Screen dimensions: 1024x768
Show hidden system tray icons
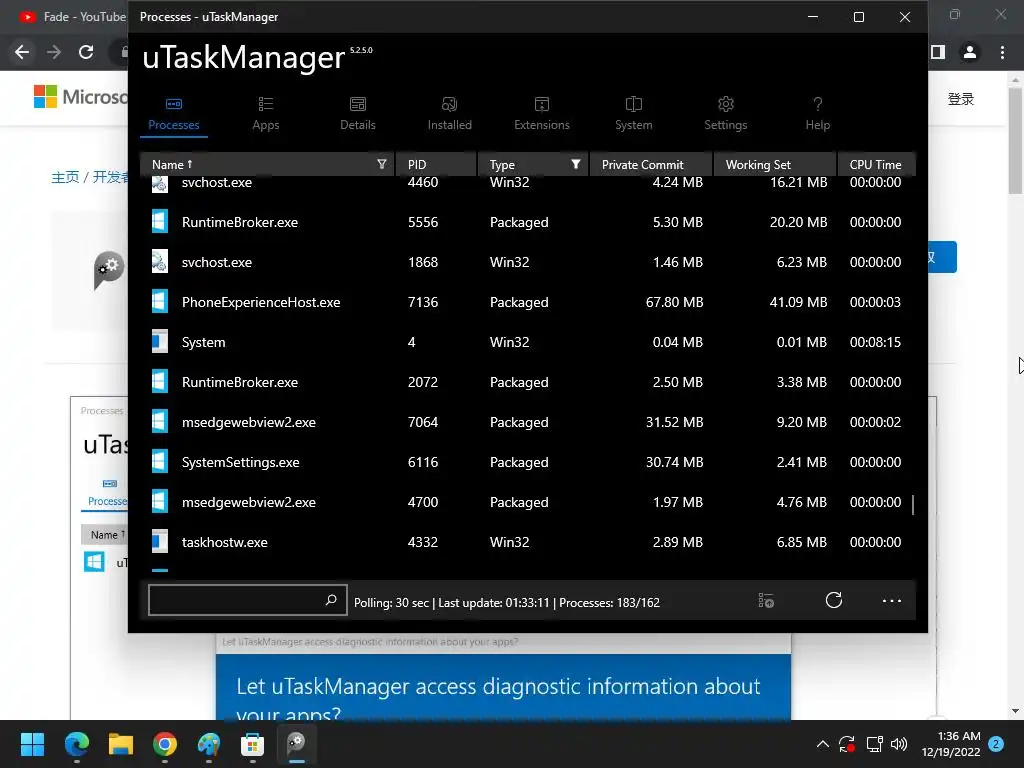823,744
